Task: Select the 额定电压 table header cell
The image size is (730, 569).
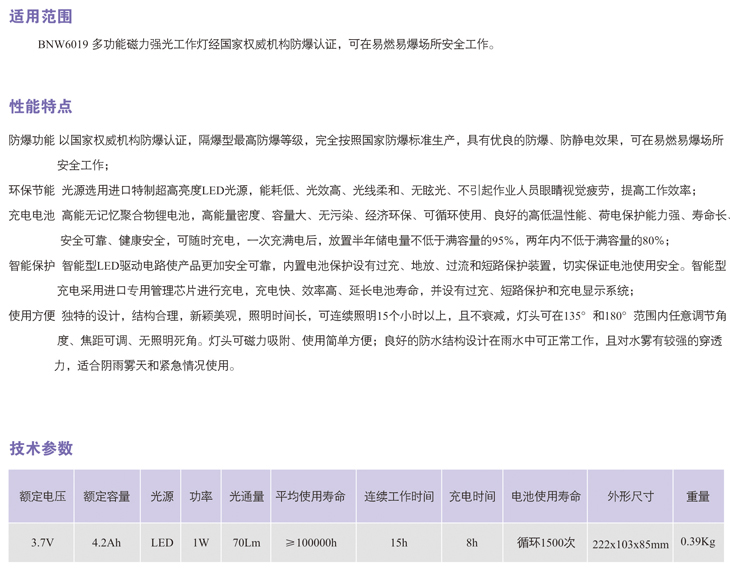Action: tap(42, 496)
